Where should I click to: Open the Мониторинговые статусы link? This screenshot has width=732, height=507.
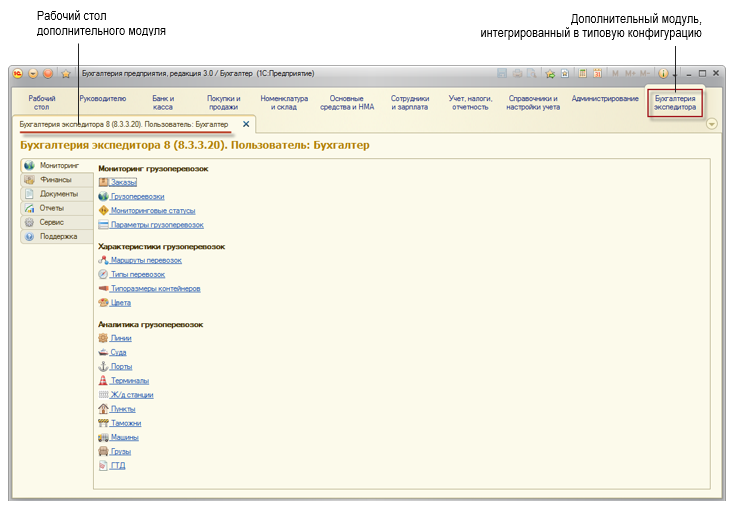click(153, 211)
